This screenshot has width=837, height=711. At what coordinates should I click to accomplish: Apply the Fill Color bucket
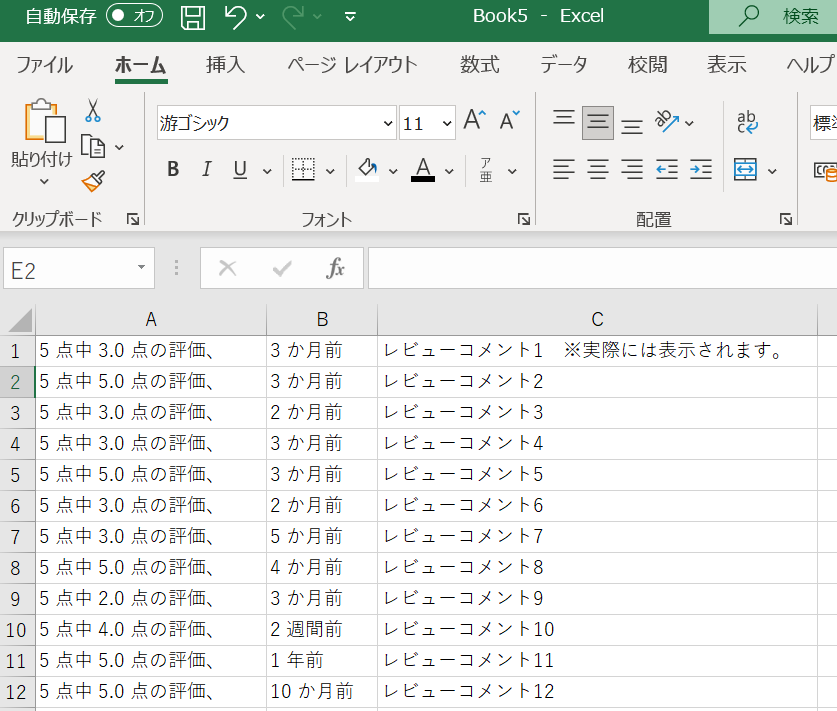(x=367, y=170)
